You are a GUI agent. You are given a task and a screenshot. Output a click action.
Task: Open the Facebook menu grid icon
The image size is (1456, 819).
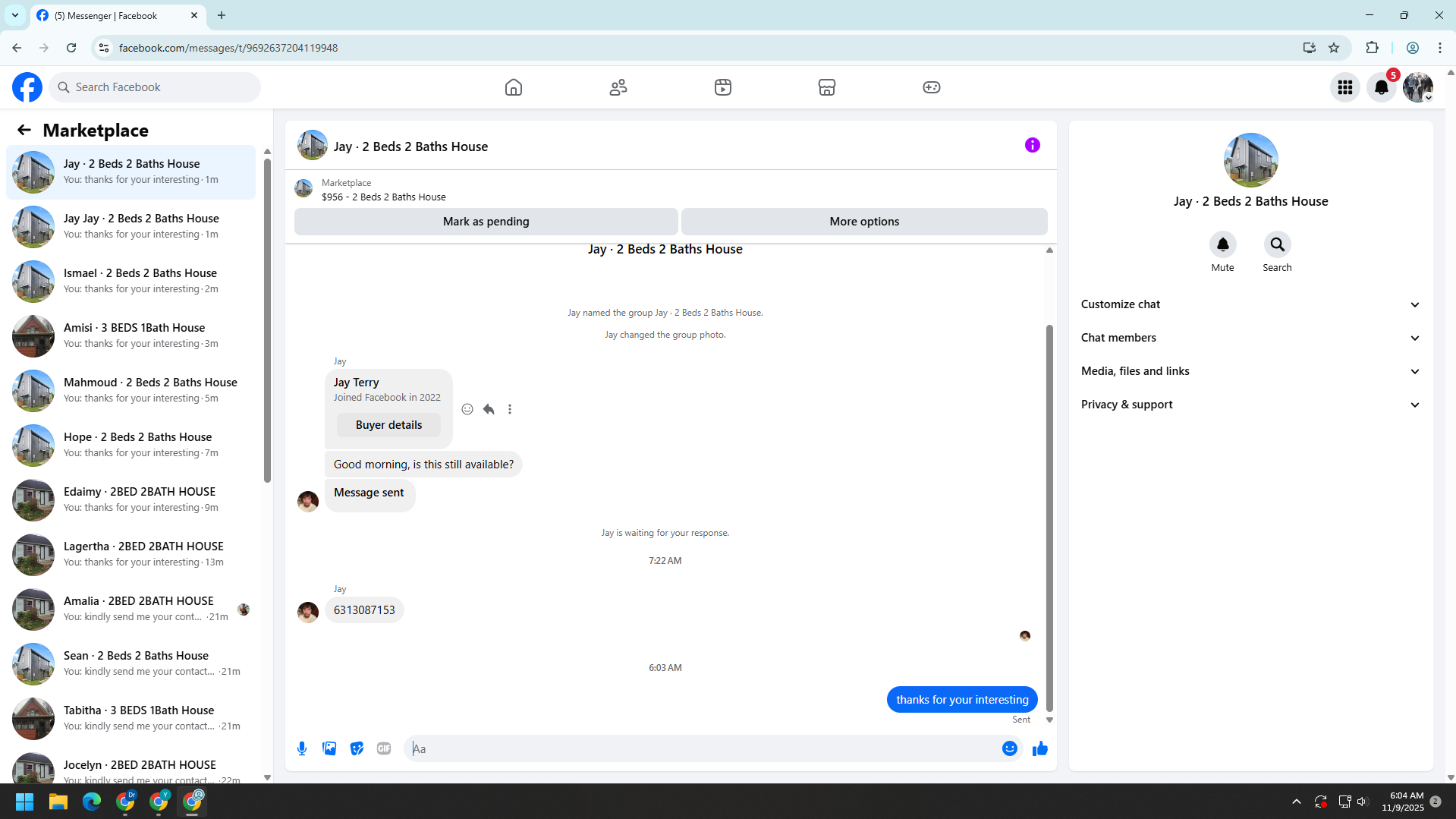pos(1344,87)
